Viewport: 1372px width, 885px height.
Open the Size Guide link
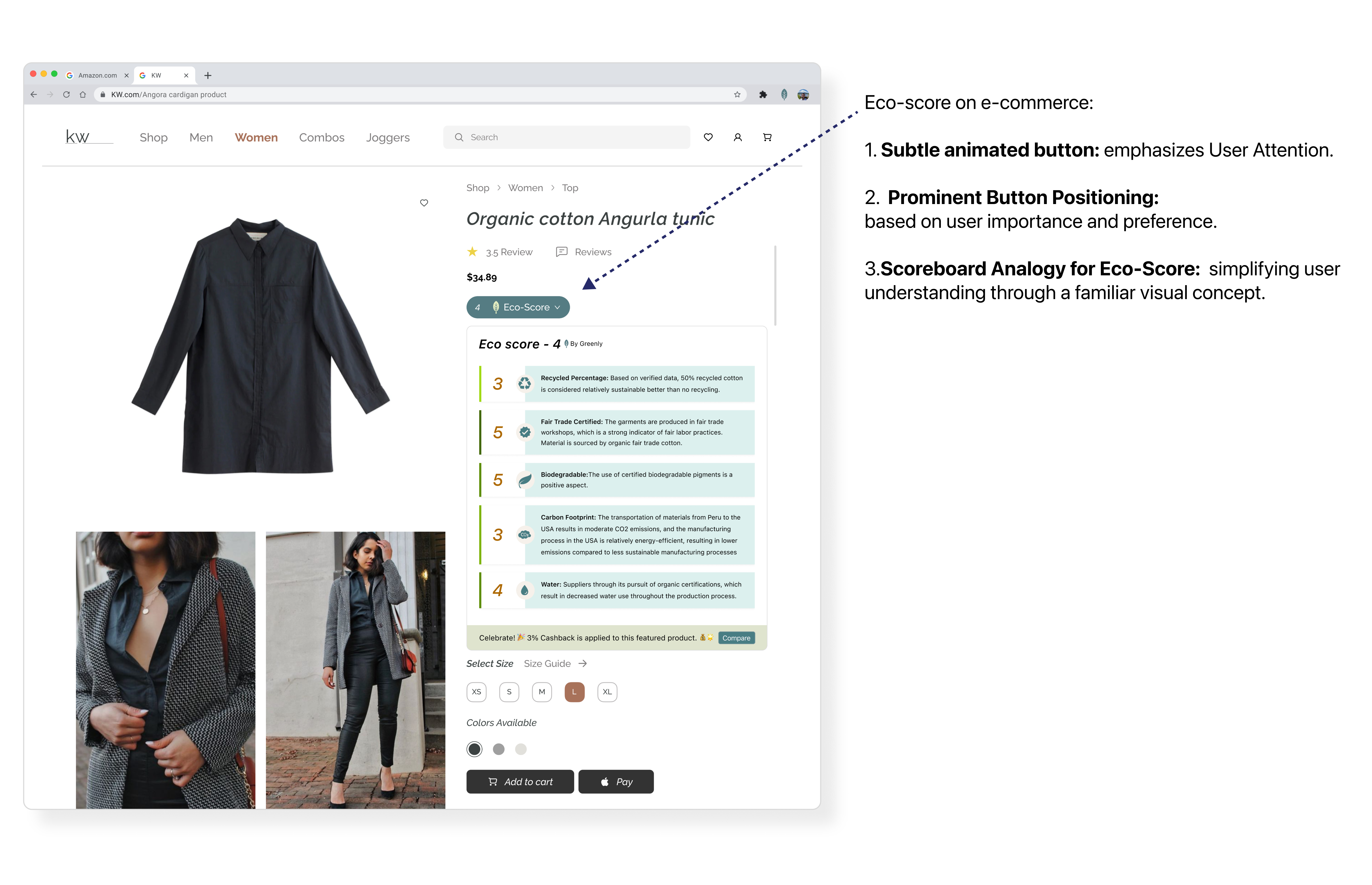(x=547, y=664)
